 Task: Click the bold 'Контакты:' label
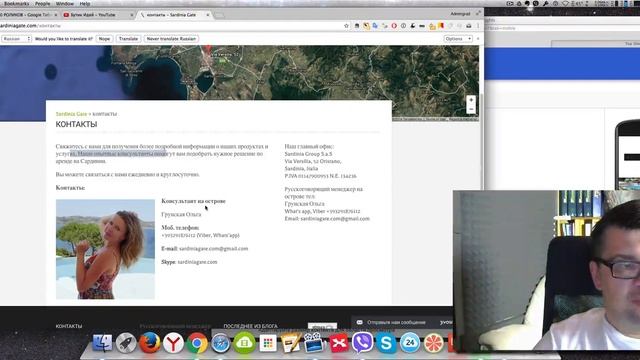coord(70,188)
